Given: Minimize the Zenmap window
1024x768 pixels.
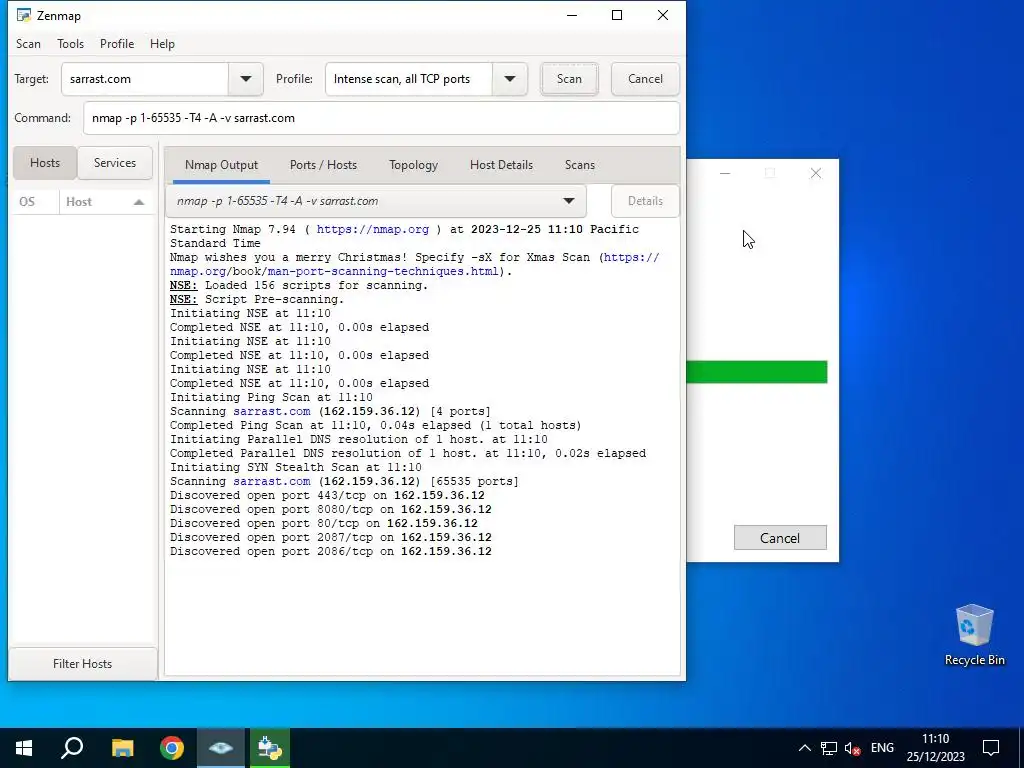Looking at the screenshot, I should tap(572, 15).
